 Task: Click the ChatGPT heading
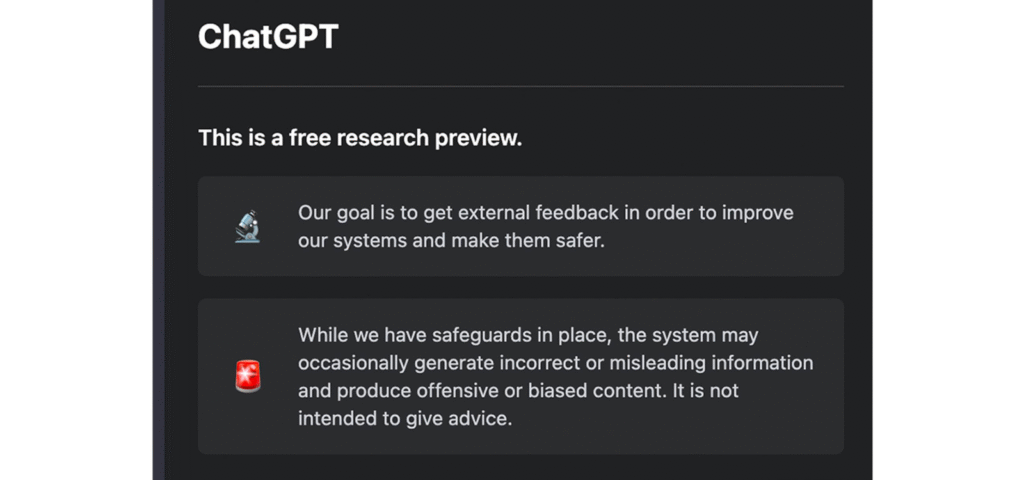[268, 37]
